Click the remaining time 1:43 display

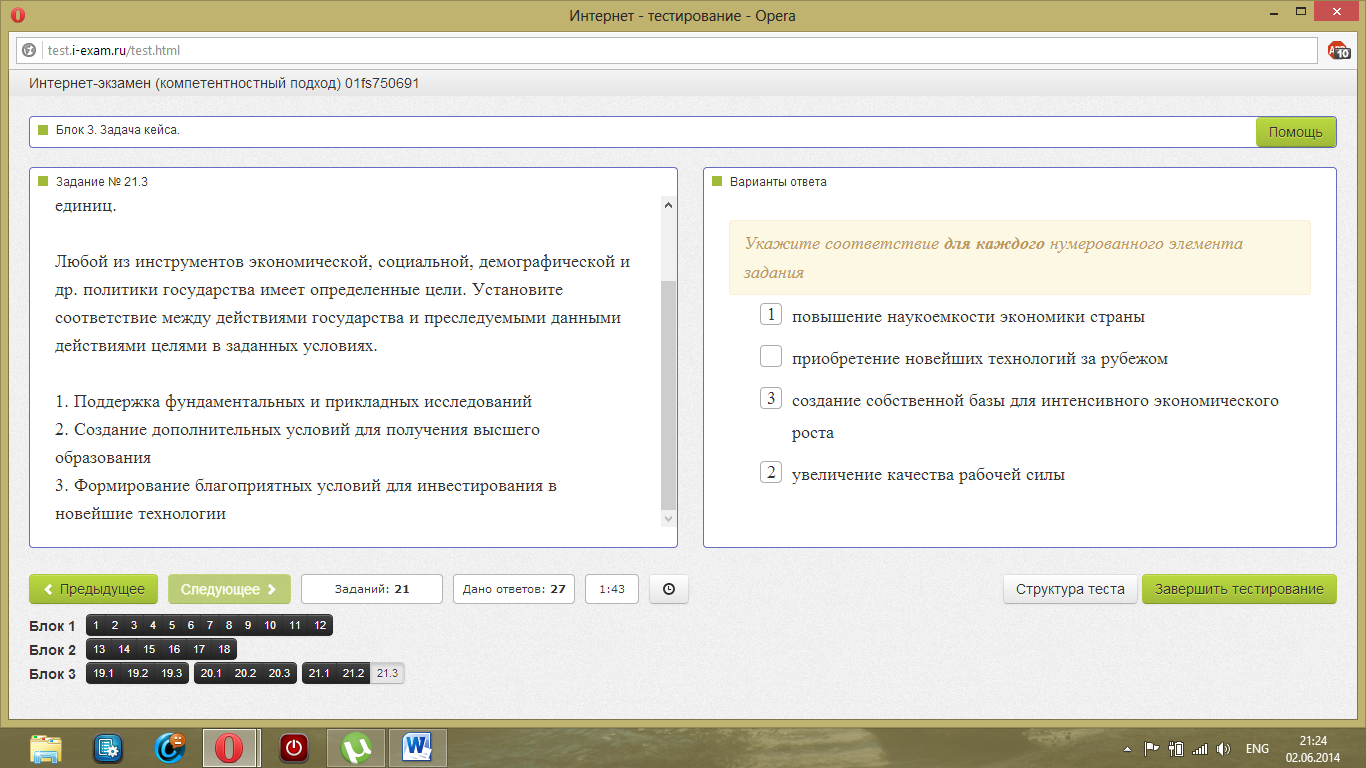pos(612,590)
